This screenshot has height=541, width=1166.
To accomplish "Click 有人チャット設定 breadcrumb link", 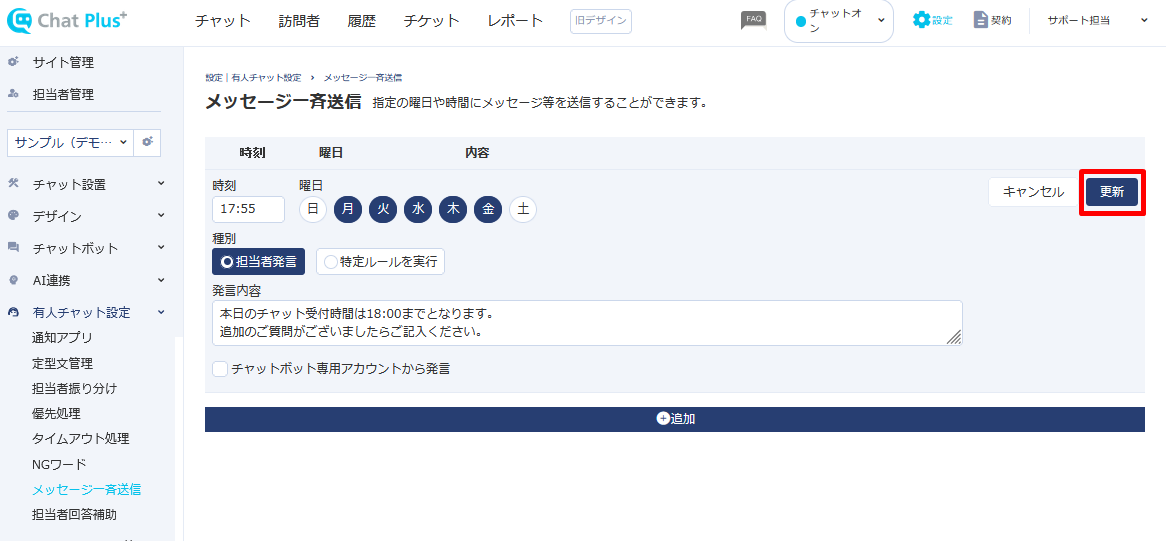I will pyautogui.click(x=266, y=77).
